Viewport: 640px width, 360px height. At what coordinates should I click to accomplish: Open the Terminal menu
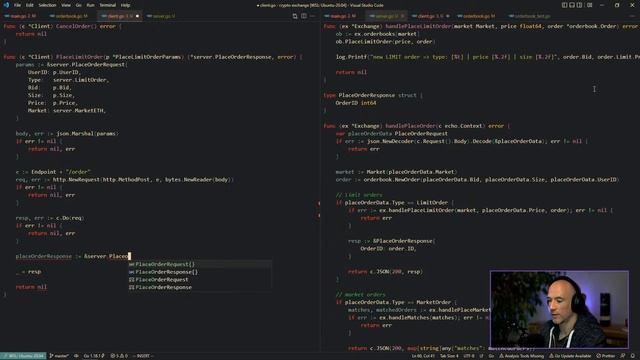pos(108,5)
